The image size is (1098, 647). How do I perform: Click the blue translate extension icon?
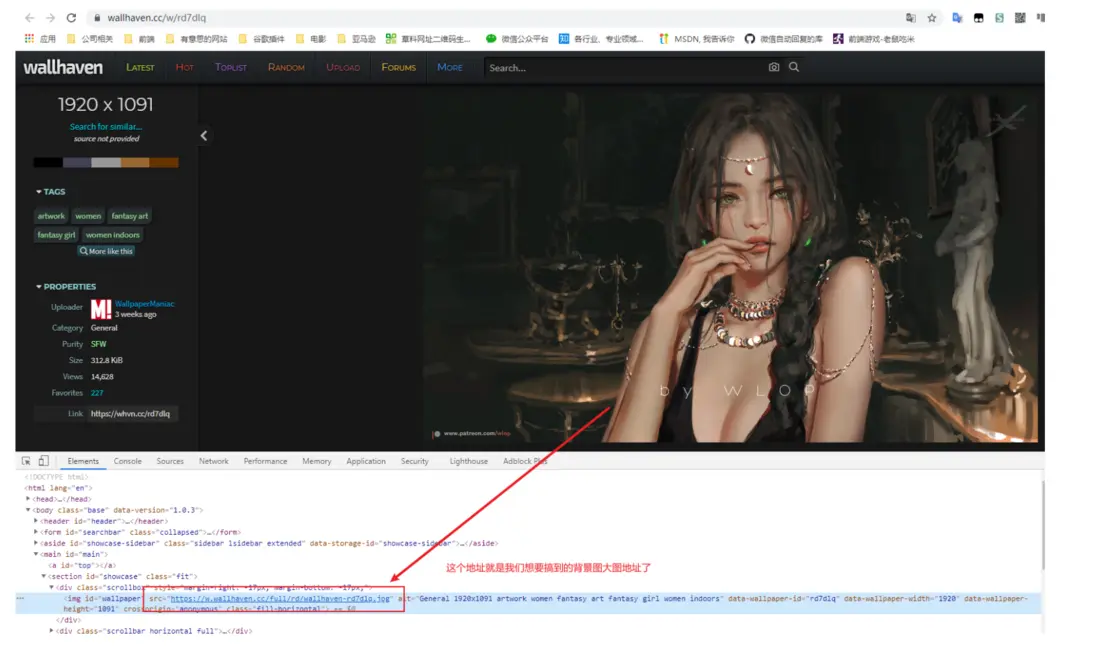click(x=957, y=18)
